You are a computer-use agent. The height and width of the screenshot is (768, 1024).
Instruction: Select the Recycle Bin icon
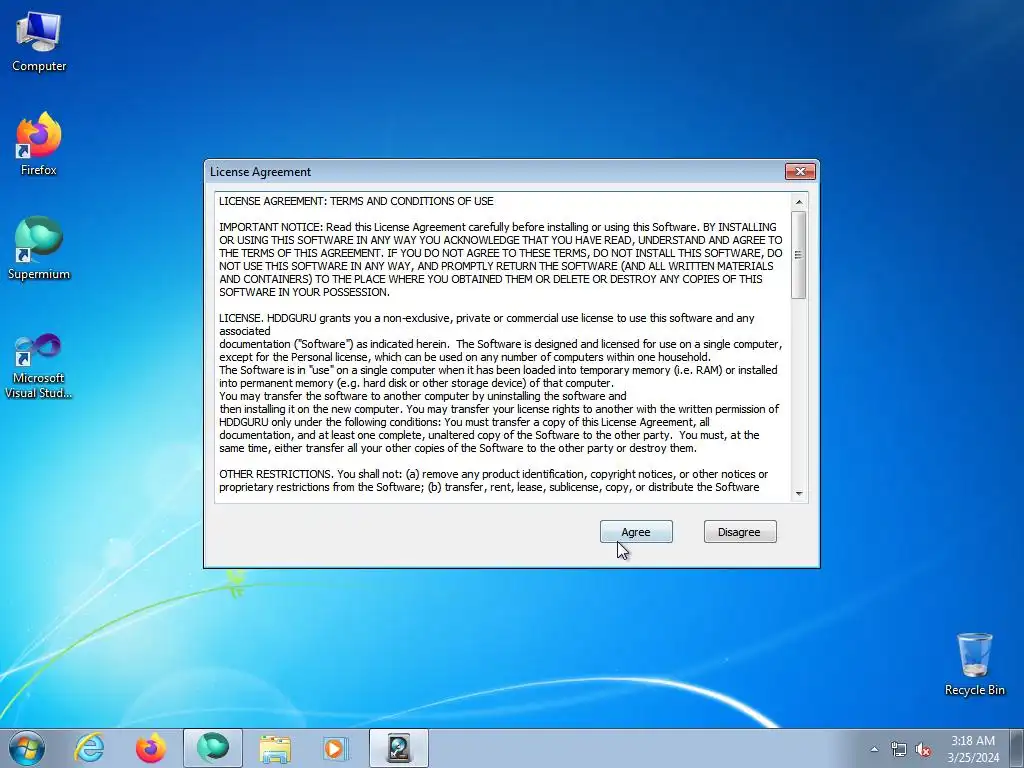coord(974,664)
